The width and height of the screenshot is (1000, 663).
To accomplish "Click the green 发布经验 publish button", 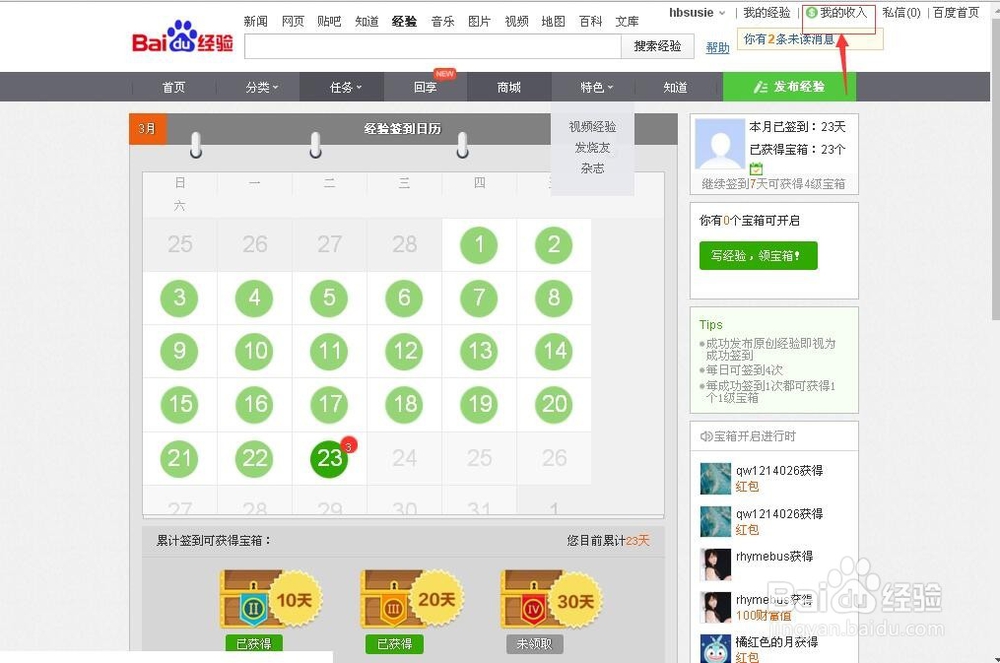I will pos(789,87).
